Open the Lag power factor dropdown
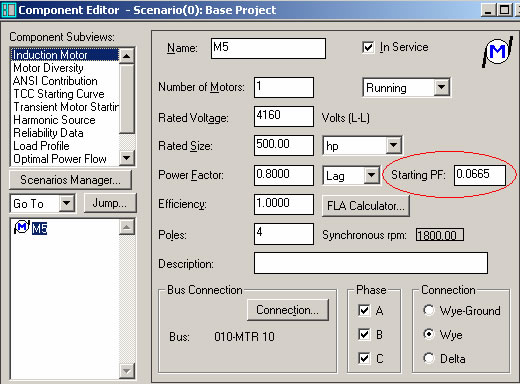520x384 pixels. pos(372,175)
